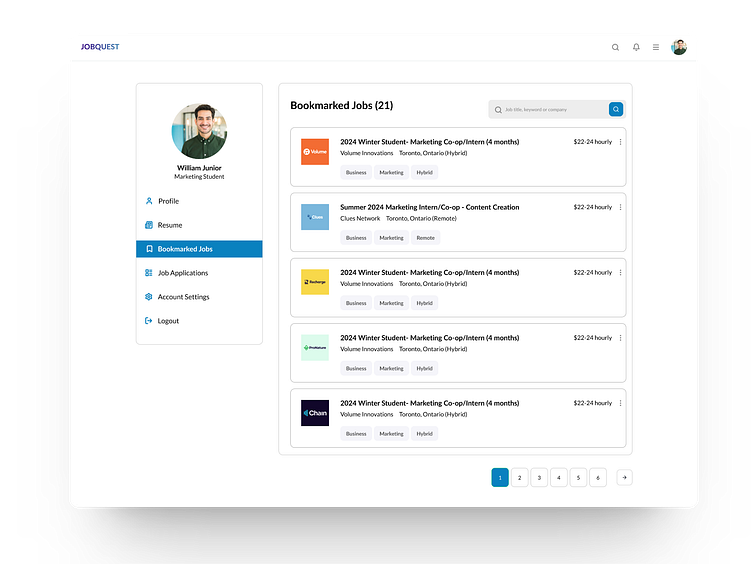Viewport: 752px width, 564px height.
Task: Click the Remote tag on Clues job
Action: (425, 238)
